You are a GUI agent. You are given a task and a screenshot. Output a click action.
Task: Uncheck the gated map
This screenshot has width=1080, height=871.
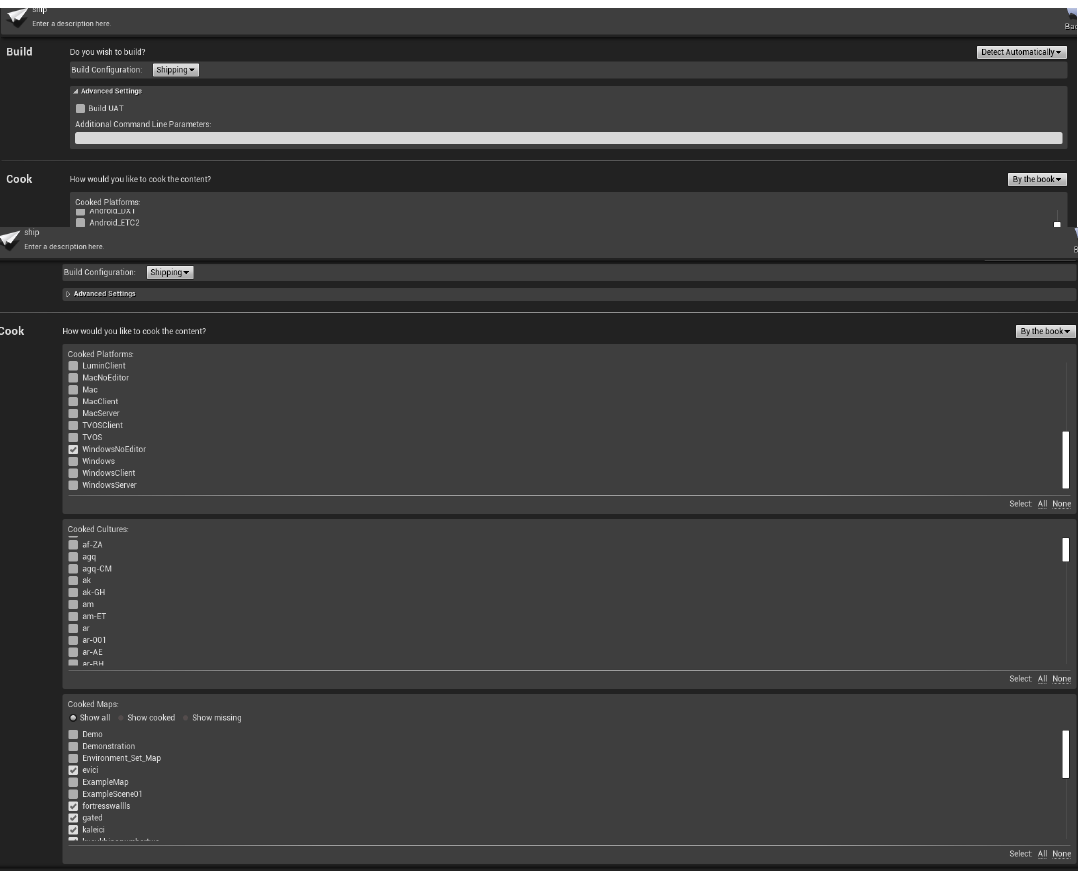[73, 817]
